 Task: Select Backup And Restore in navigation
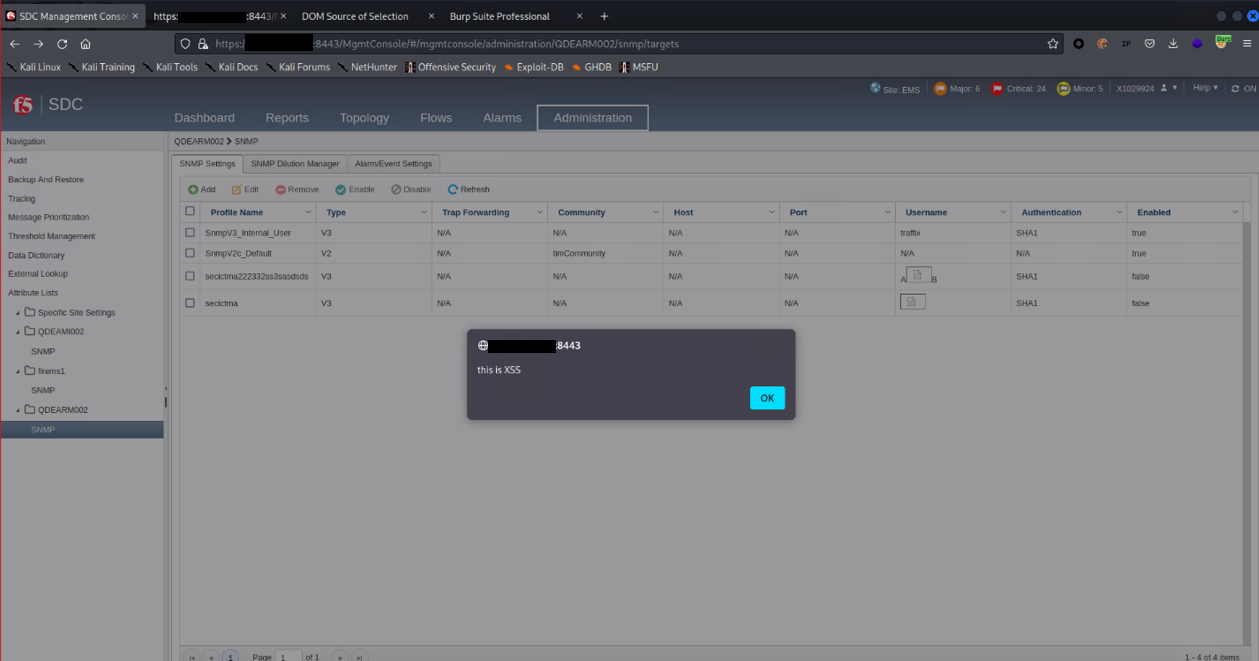[x=46, y=179]
